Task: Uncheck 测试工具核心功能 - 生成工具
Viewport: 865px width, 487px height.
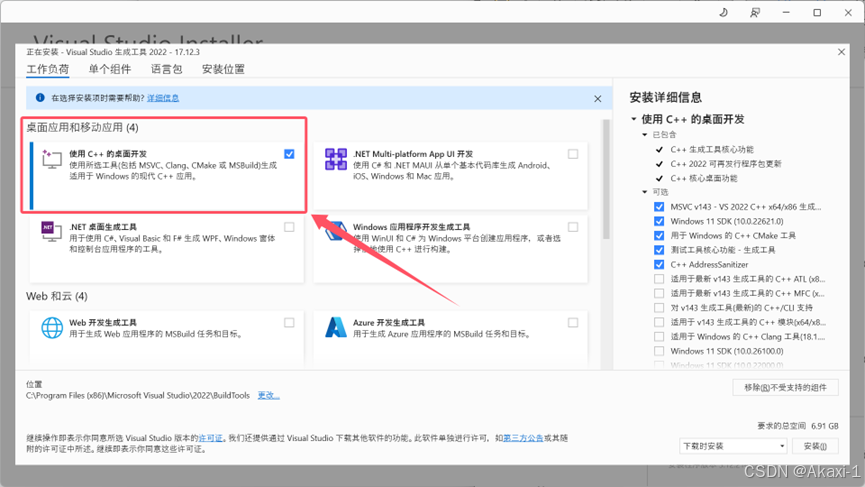Action: point(659,250)
